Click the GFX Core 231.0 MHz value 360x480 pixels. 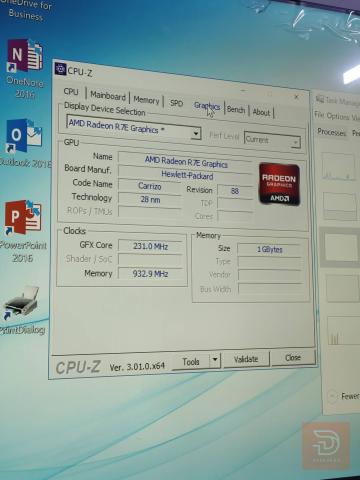point(150,246)
